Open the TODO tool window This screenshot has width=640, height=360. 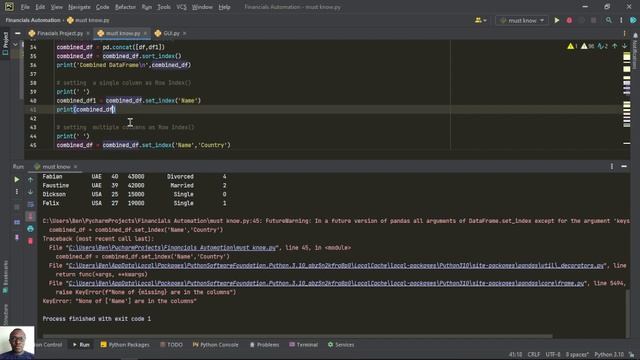pos(171,345)
